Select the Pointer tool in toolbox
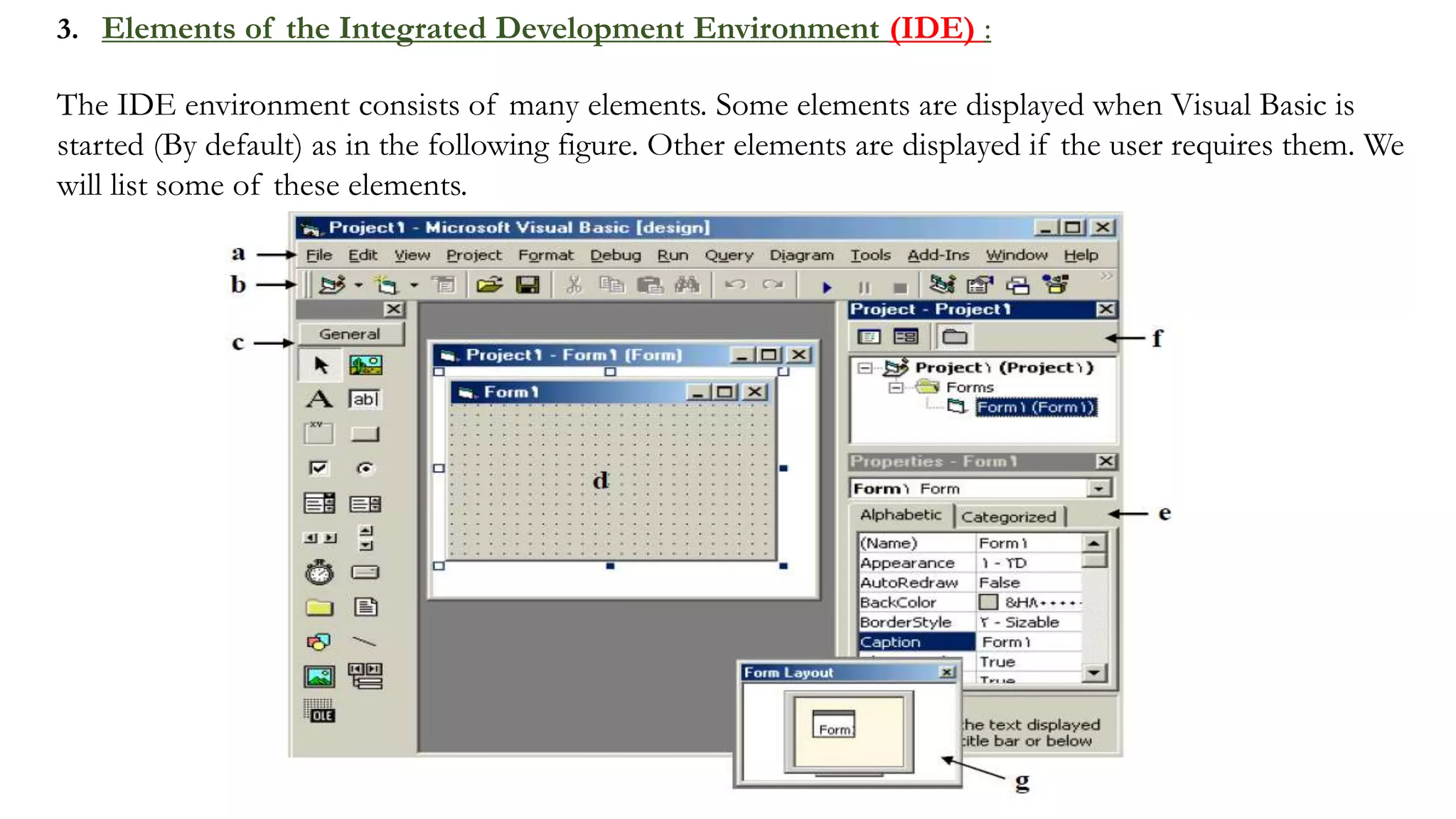Image resolution: width=1456 pixels, height=819 pixels. click(320, 365)
